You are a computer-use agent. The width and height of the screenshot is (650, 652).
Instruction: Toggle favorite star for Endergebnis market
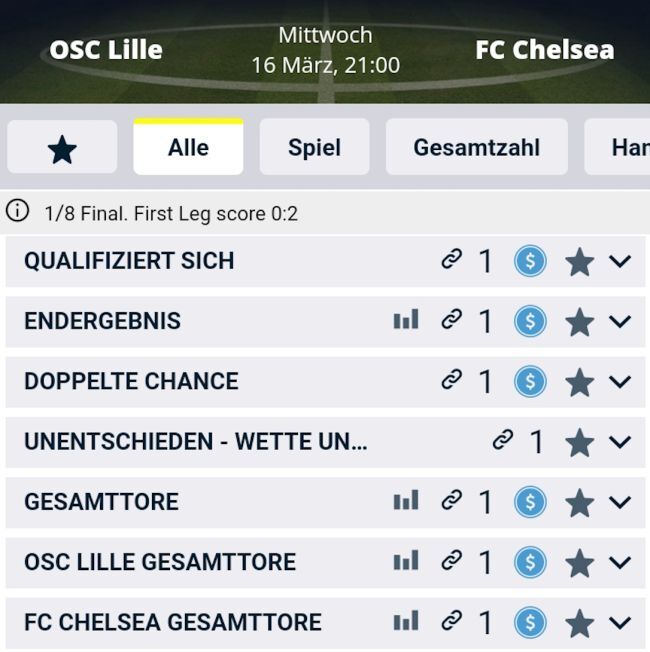(x=579, y=322)
